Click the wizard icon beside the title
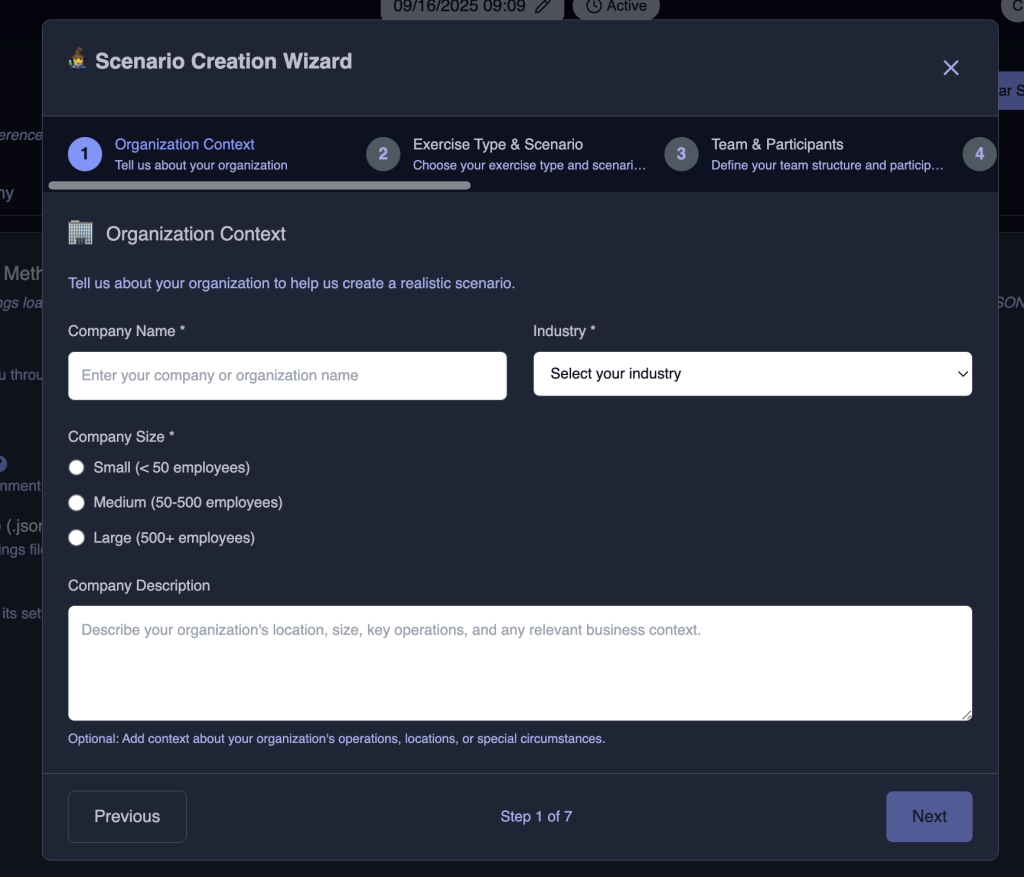 [x=78, y=61]
